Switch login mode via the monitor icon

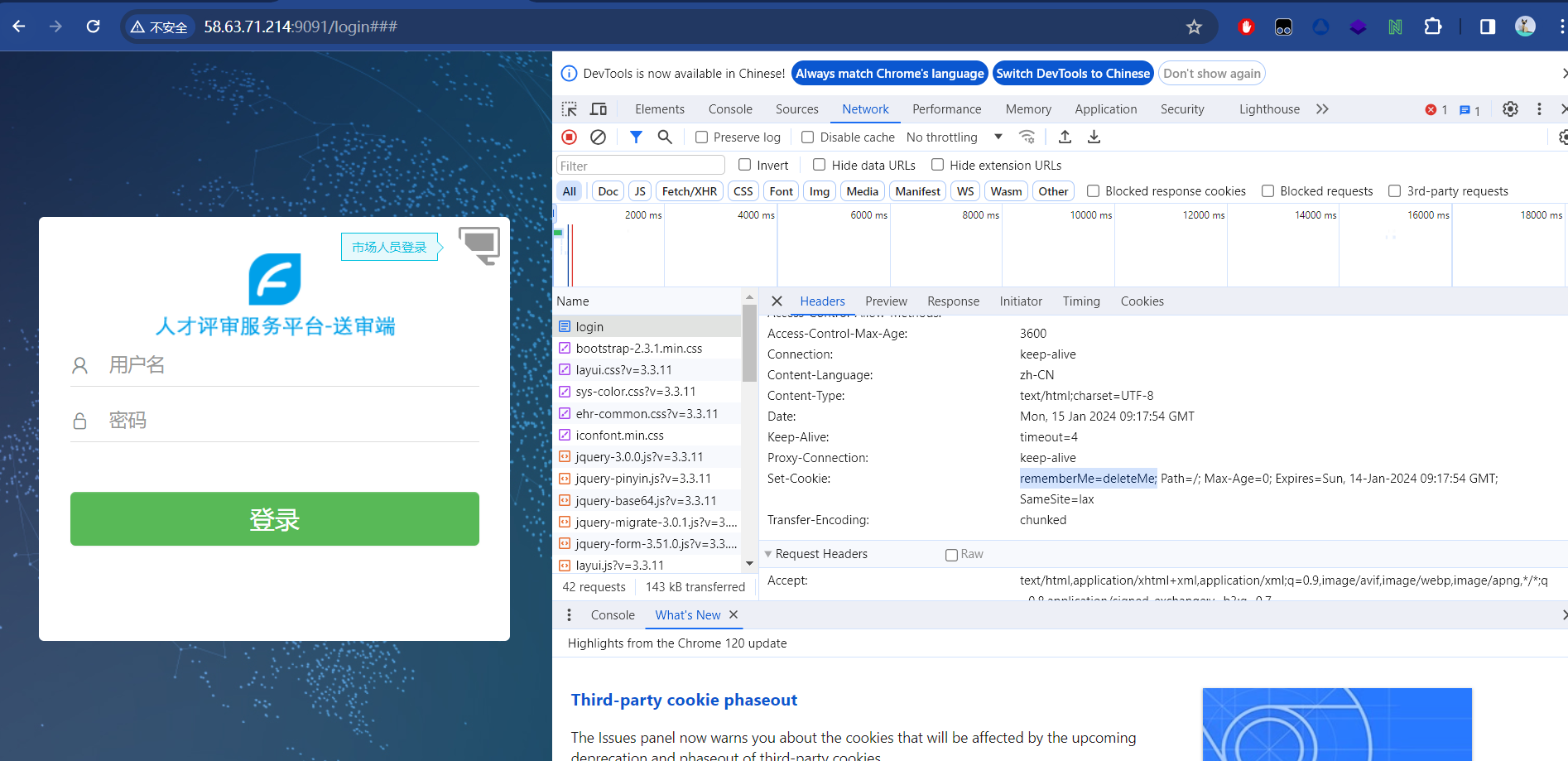click(x=479, y=246)
